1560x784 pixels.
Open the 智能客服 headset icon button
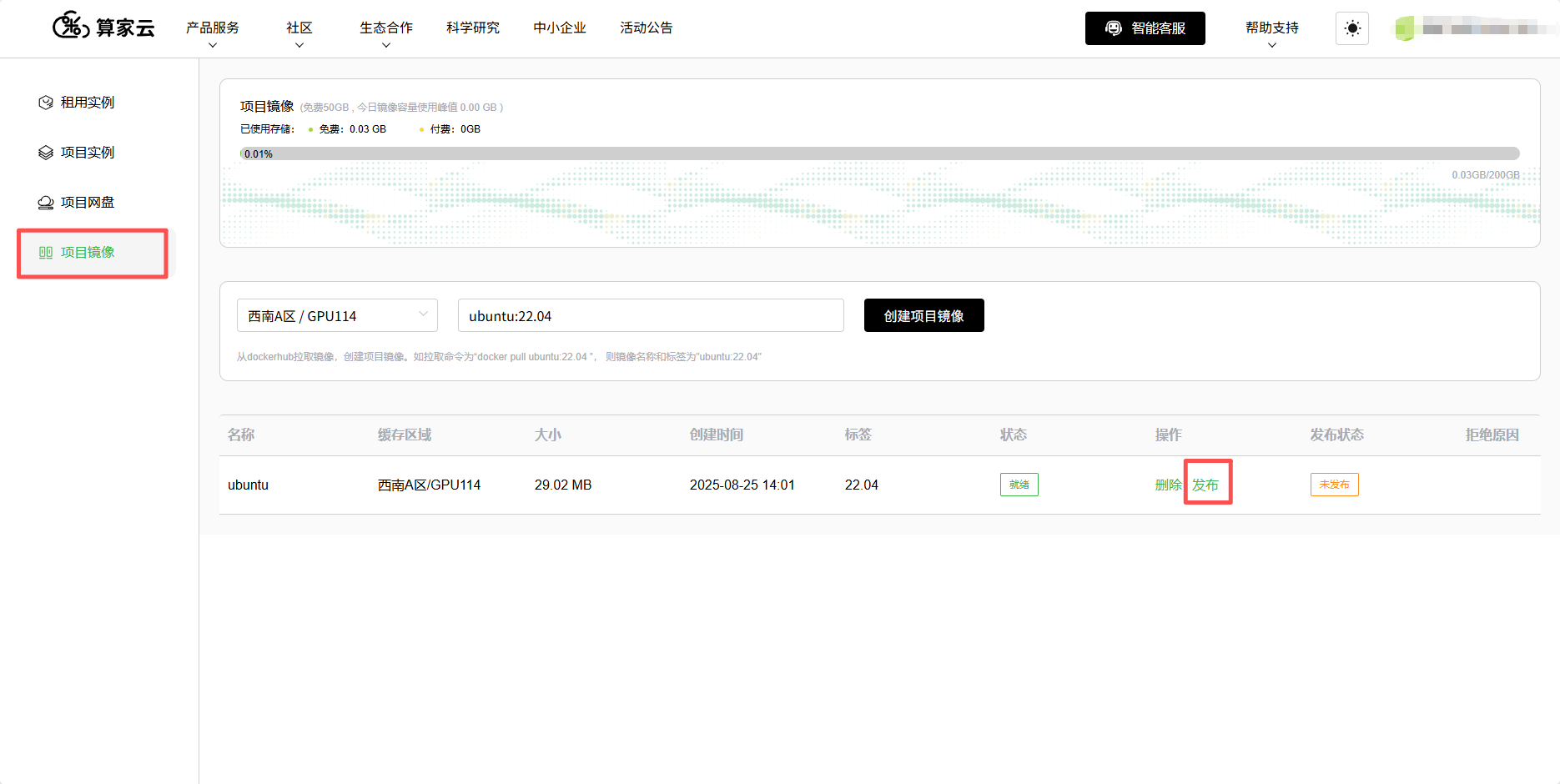point(1114,28)
